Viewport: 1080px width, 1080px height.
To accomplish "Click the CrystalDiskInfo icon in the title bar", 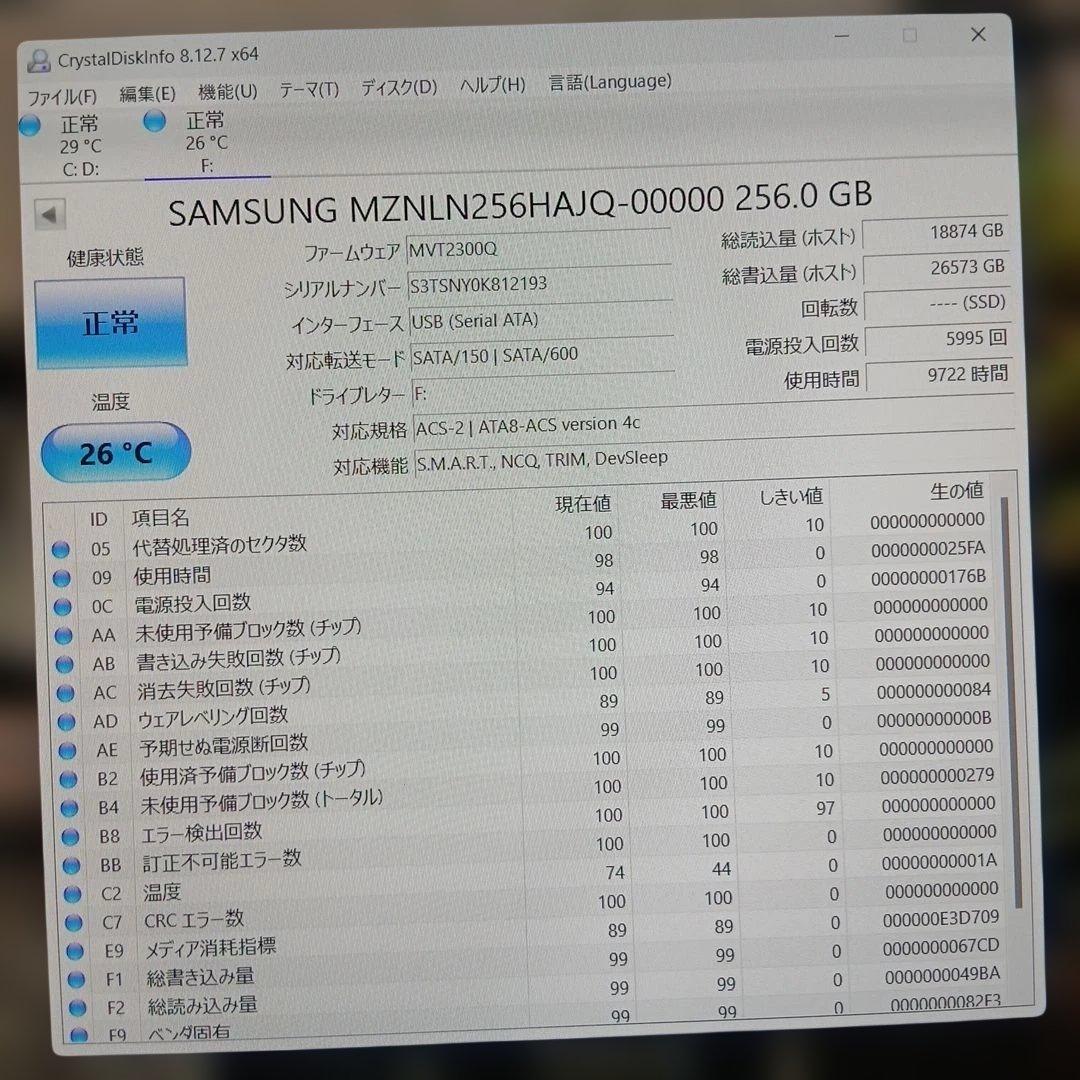I will [38, 57].
